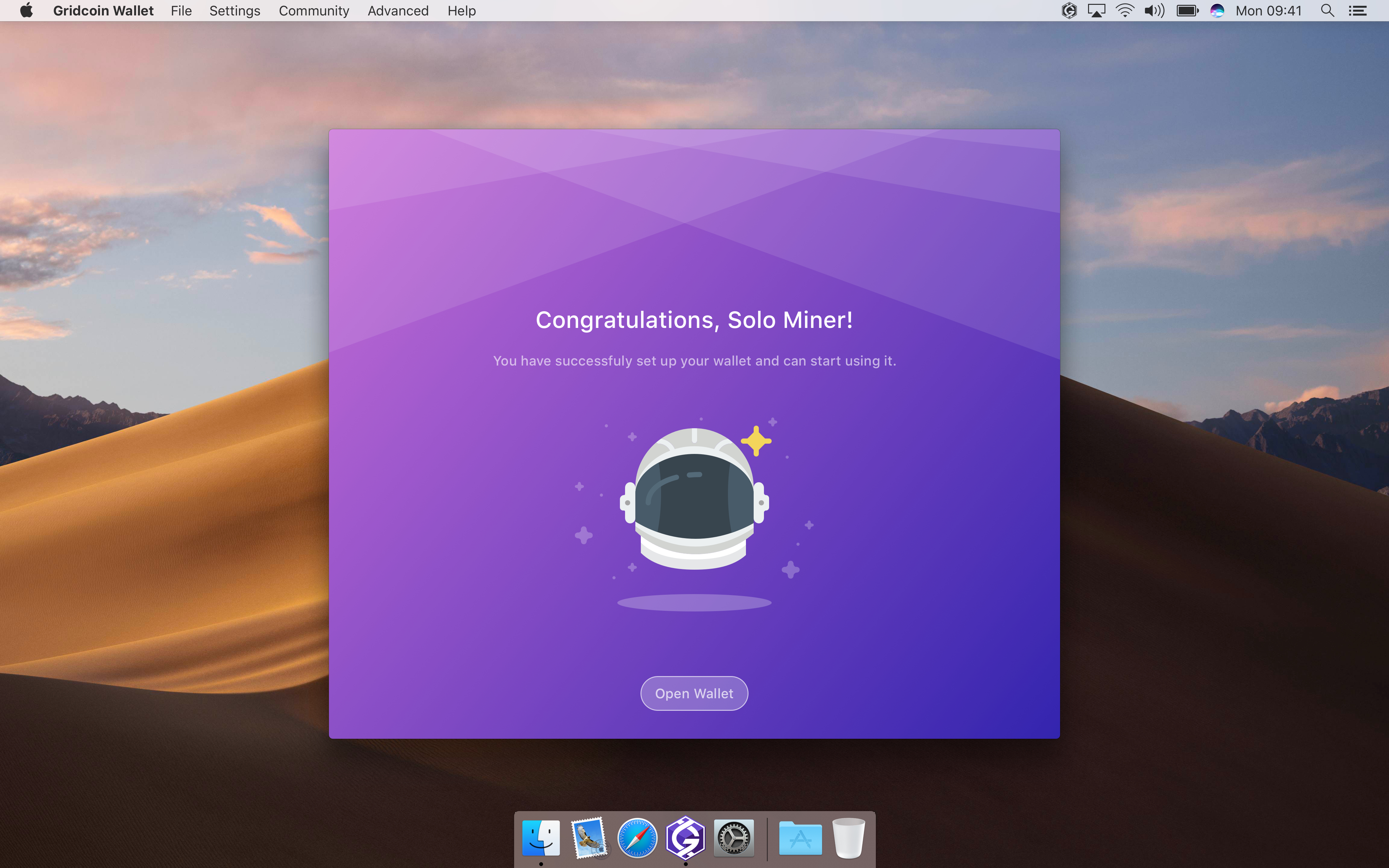This screenshot has width=1389, height=868.
Task: Click the 'Congratulations, Solo Miner!' heading
Action: click(x=694, y=320)
